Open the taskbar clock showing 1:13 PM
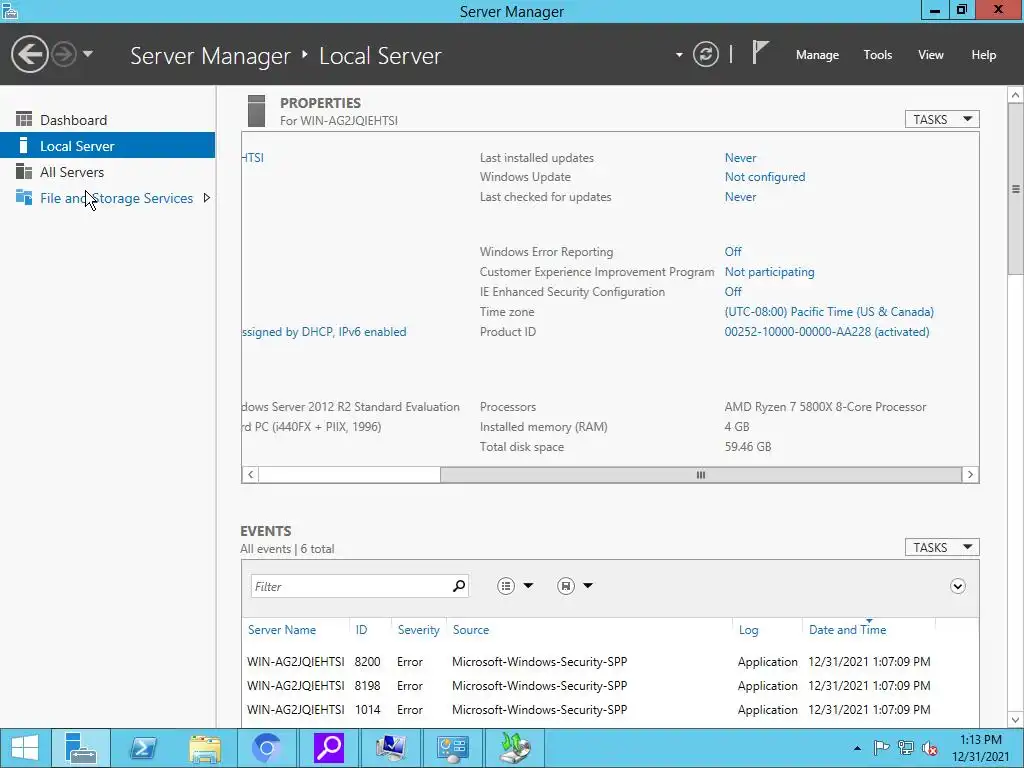The image size is (1024, 768). [980, 748]
